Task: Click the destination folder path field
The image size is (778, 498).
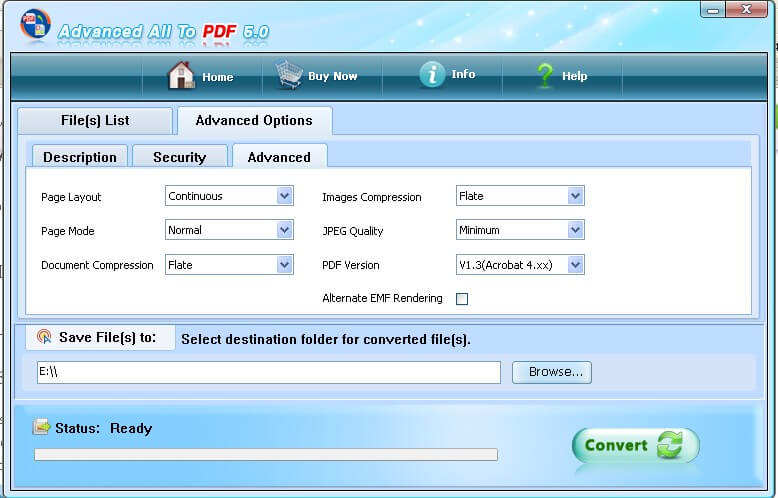Action: (x=268, y=372)
